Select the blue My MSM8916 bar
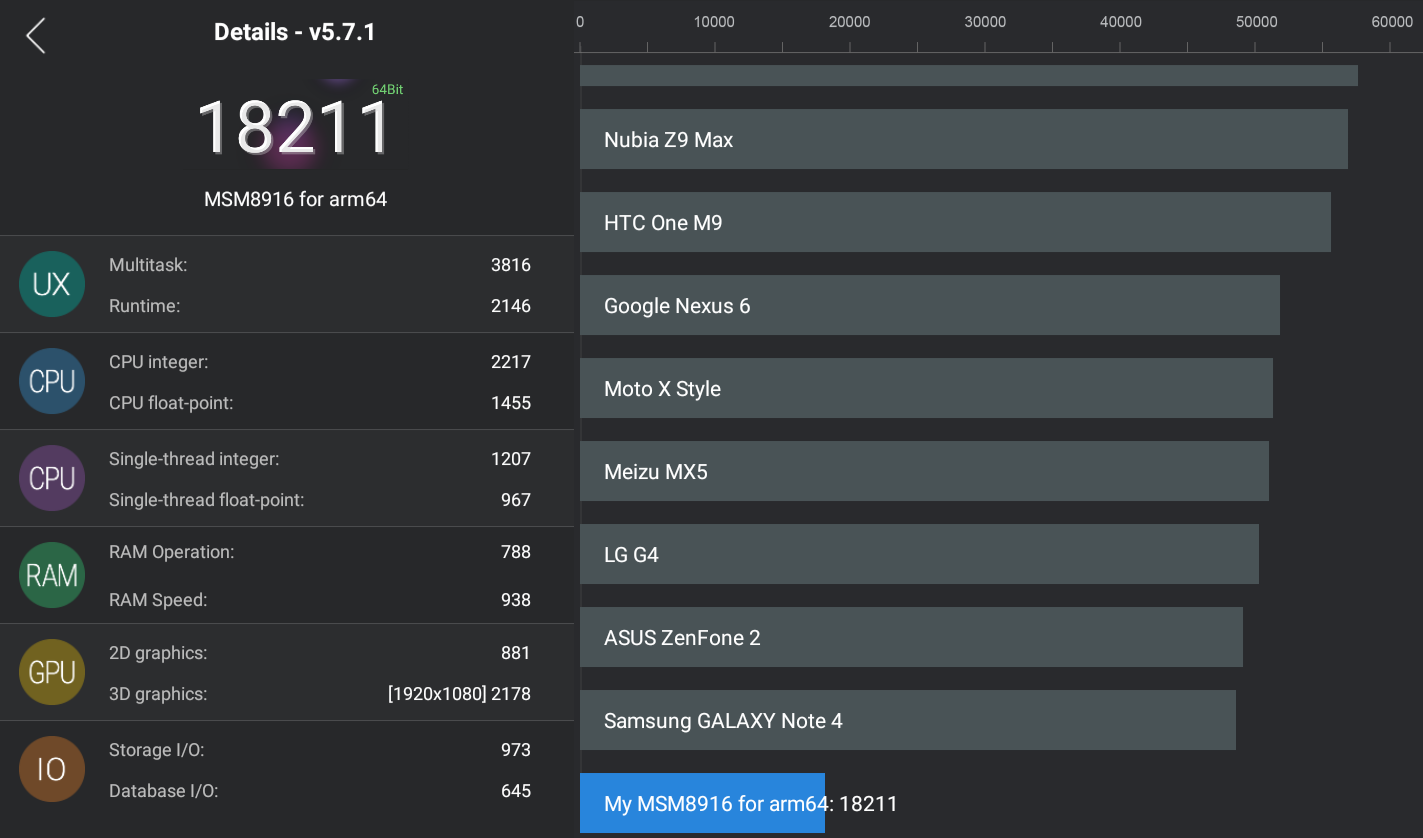 pyautogui.click(x=702, y=803)
